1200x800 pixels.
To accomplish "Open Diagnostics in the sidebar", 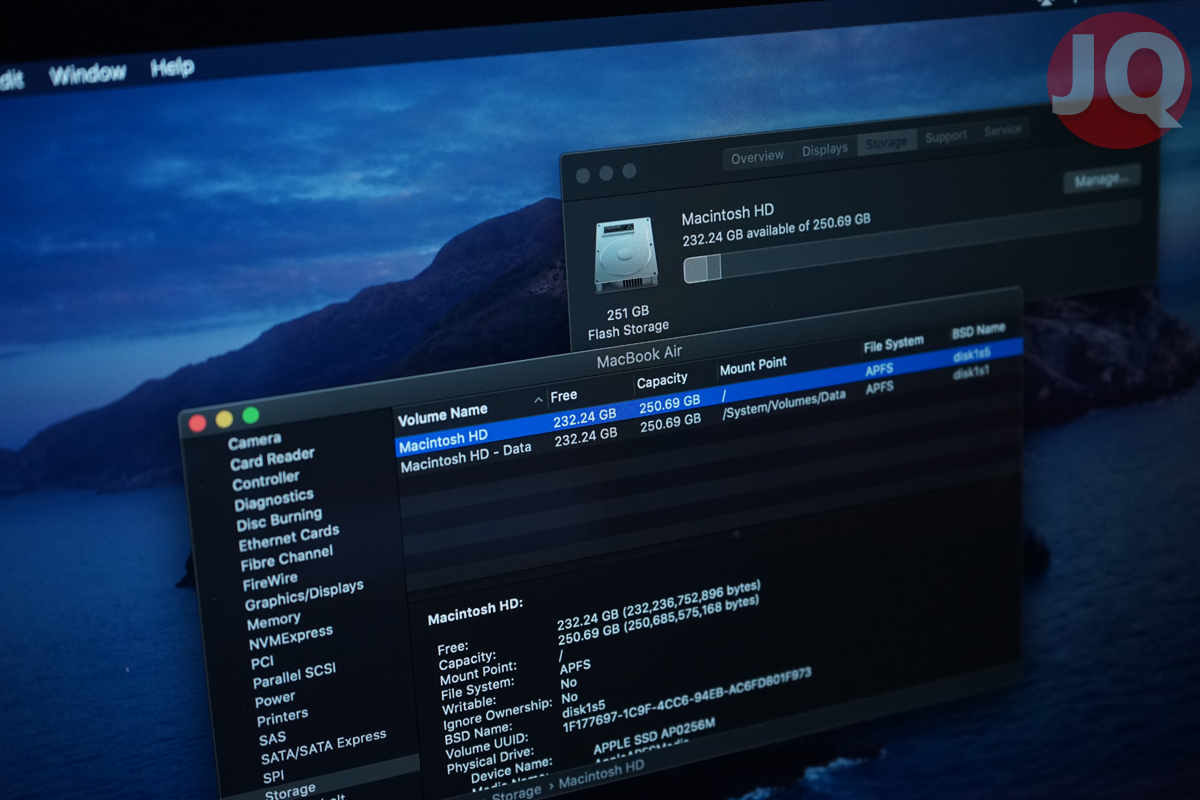I will tap(274, 499).
